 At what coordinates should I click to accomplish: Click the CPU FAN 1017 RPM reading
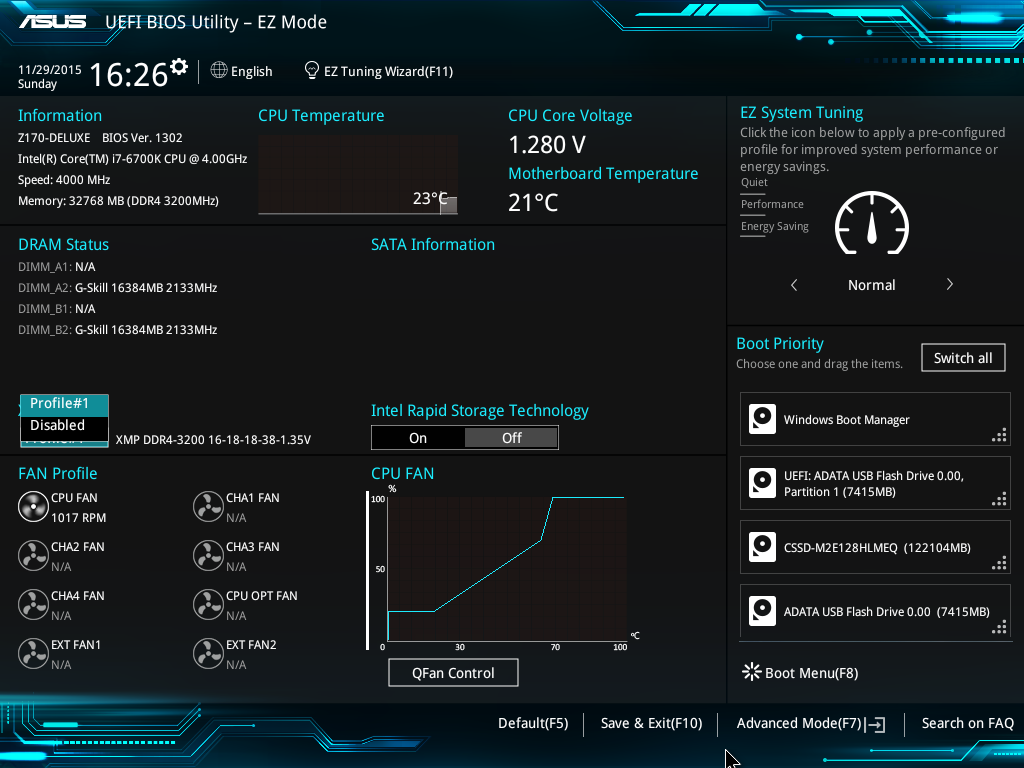tap(78, 518)
